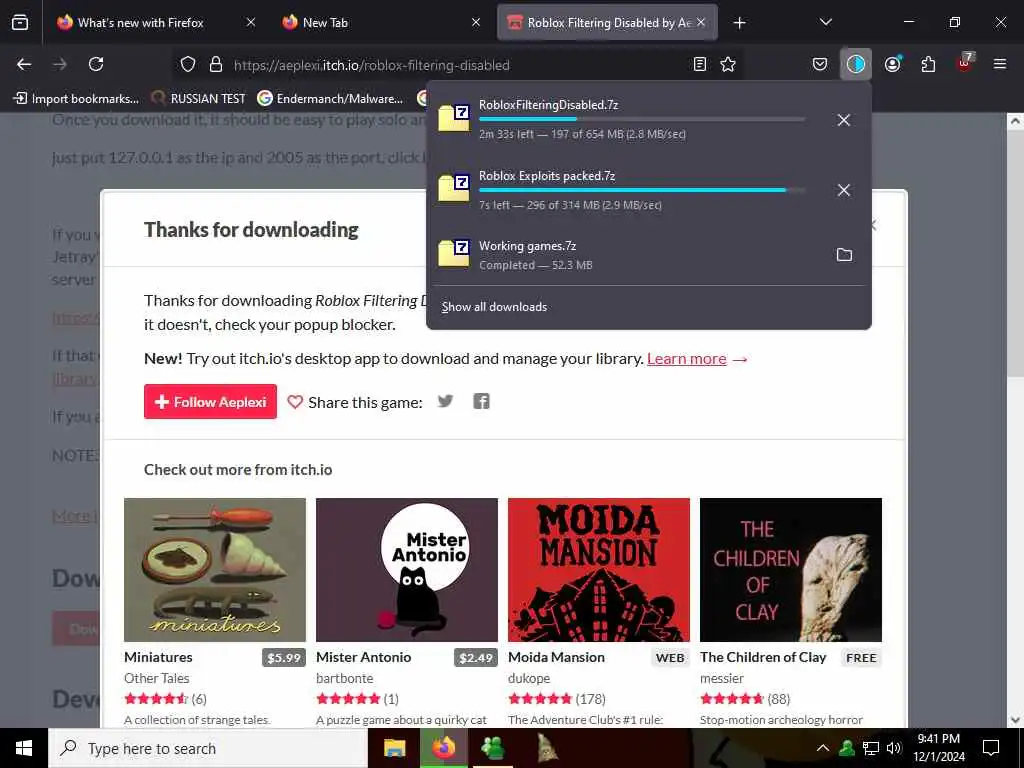Share this game on Facebook
Screen dimensions: 1024x768
[481, 401]
